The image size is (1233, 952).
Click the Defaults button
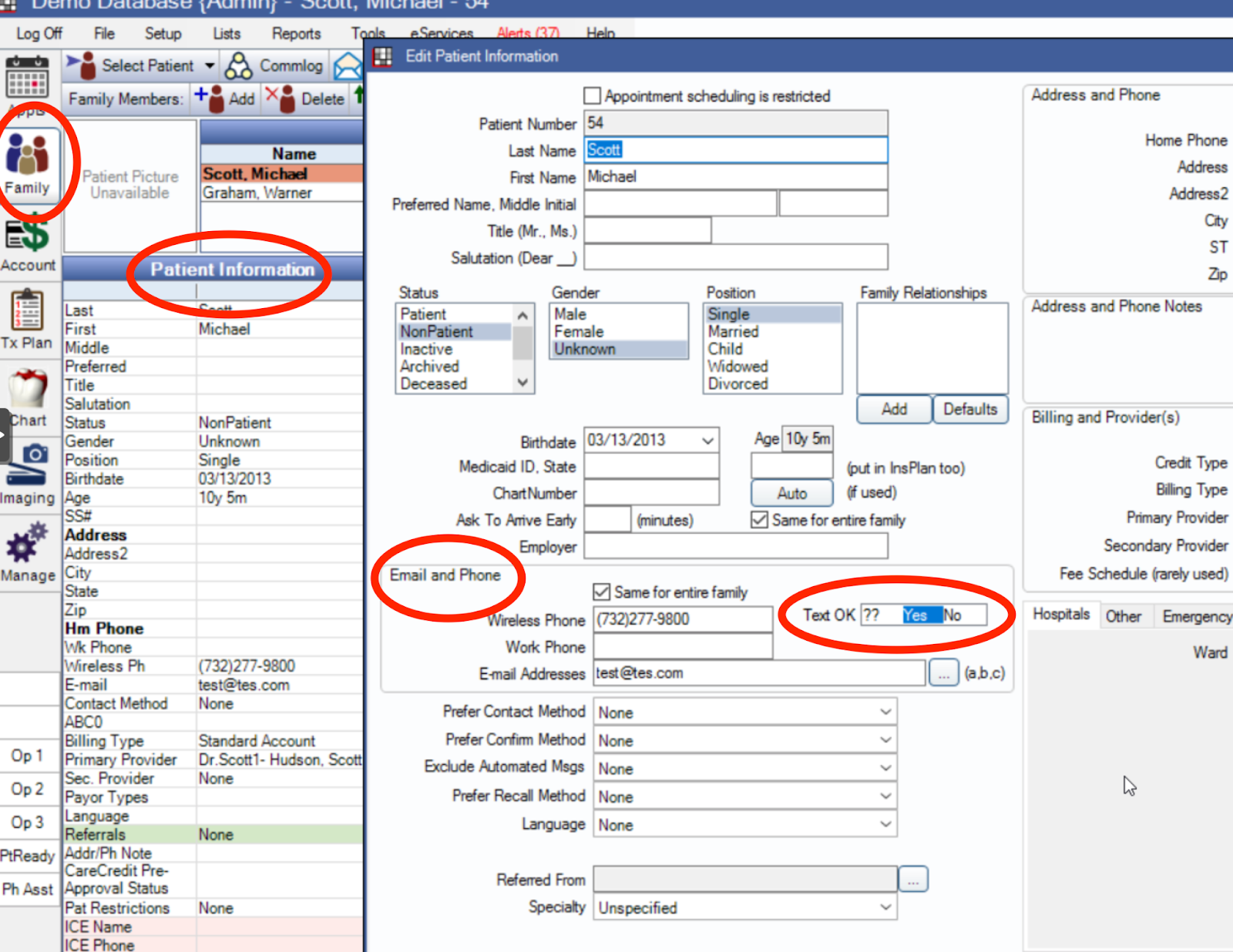click(970, 409)
